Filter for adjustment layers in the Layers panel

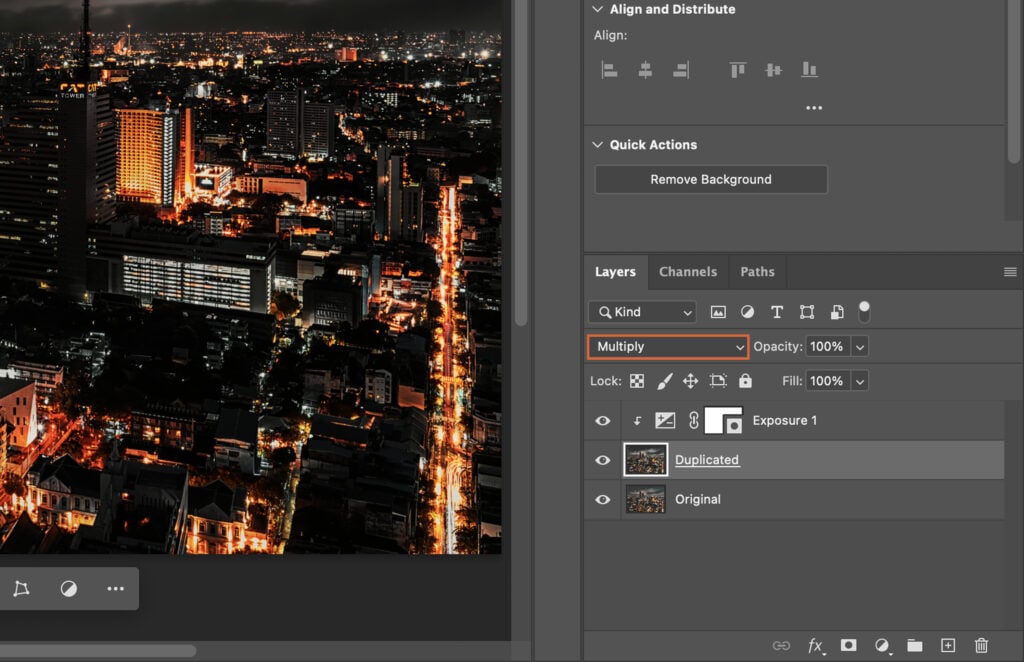pyautogui.click(x=747, y=312)
